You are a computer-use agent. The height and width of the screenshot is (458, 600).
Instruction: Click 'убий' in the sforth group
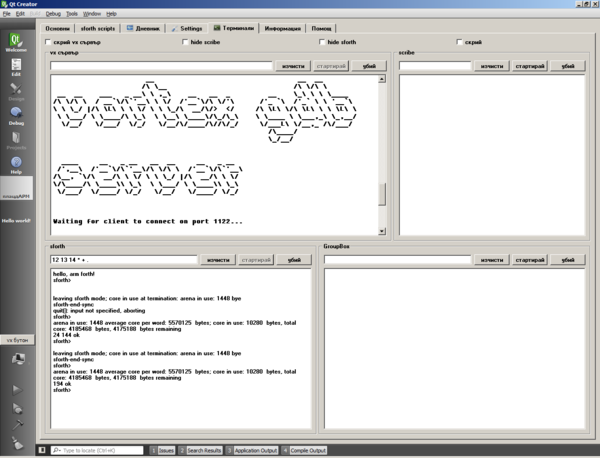(294, 260)
